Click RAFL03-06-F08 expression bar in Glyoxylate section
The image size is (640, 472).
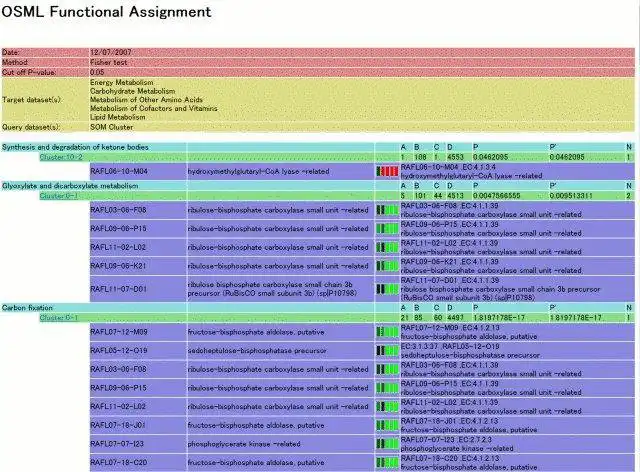[387, 210]
